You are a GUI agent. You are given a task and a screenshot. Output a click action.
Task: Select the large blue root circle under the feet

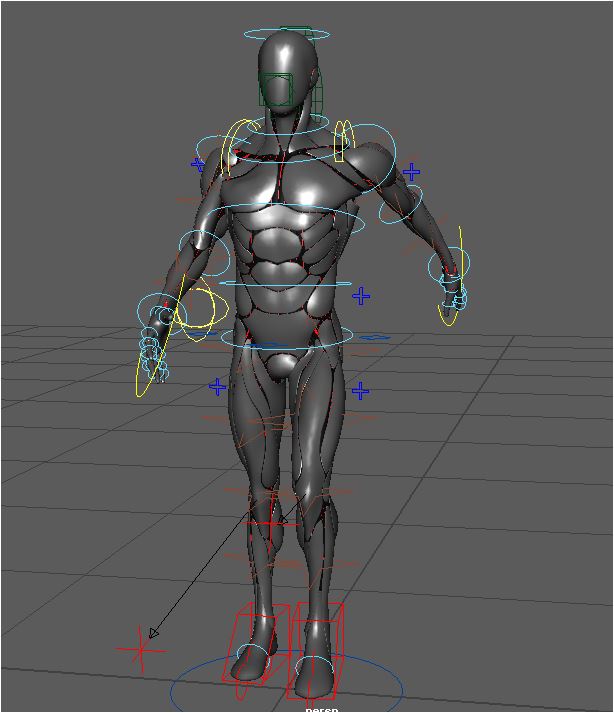pyautogui.click(x=287, y=681)
